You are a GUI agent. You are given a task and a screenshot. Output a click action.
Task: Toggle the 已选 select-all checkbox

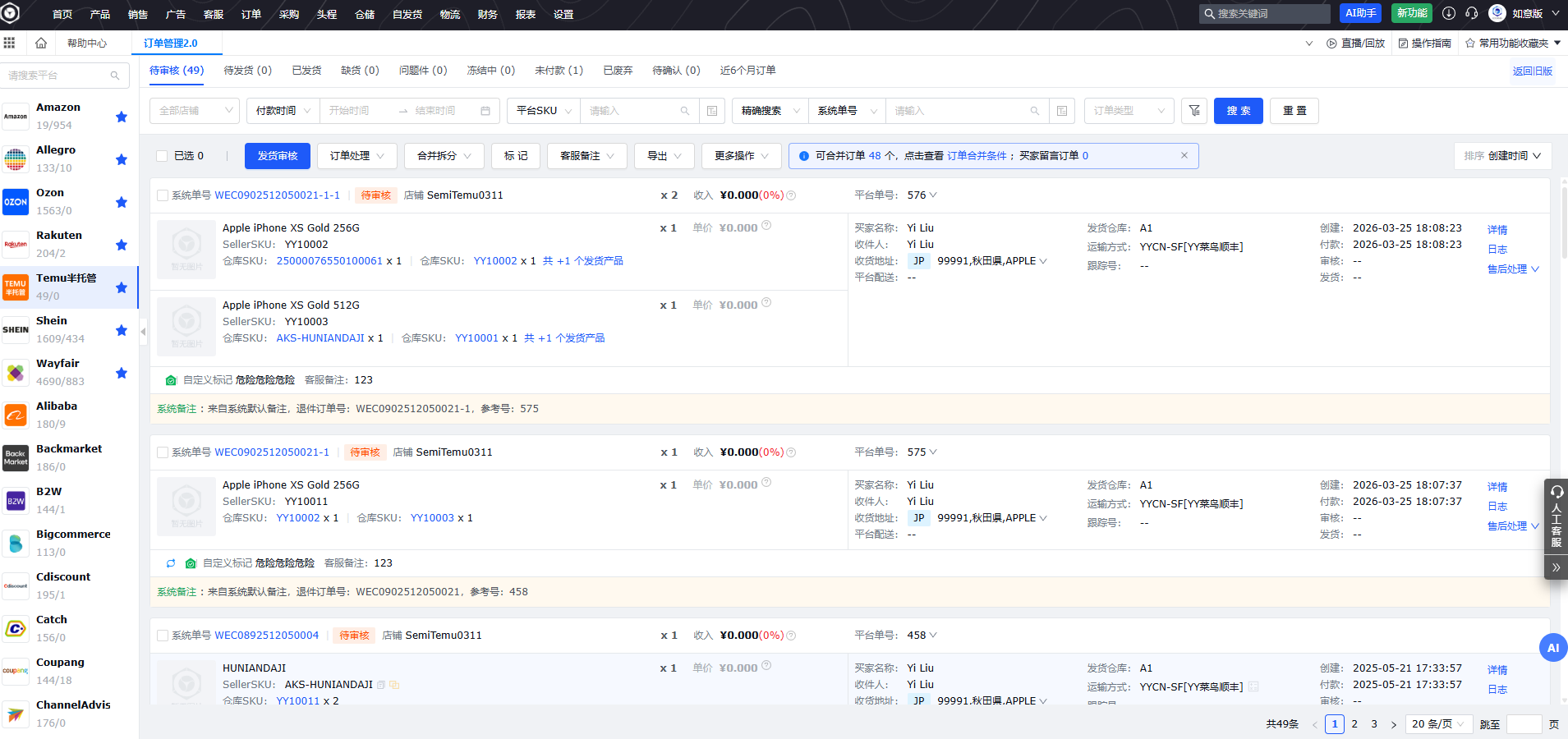pyautogui.click(x=162, y=156)
